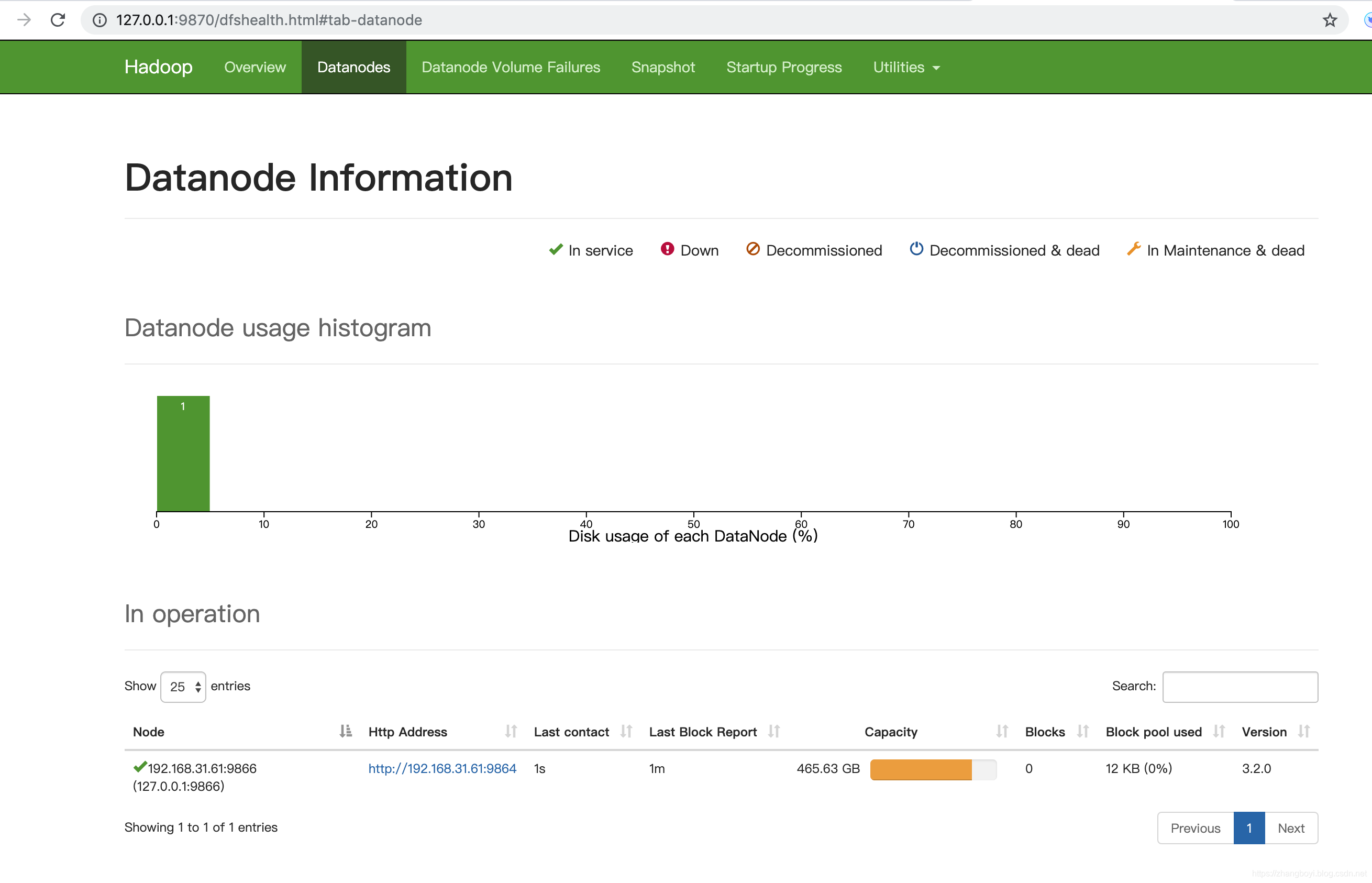Click the red "Down" status legend icon
The height and width of the screenshot is (883, 1372).
(667, 249)
